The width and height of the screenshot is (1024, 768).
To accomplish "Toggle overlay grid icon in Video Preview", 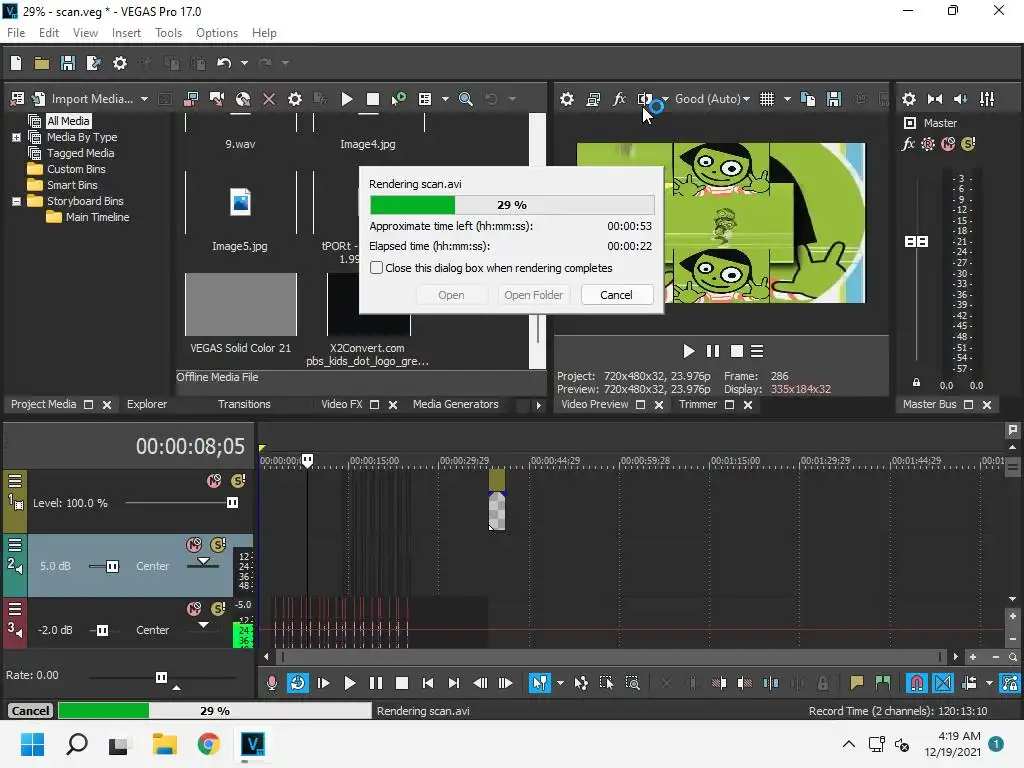I will (x=767, y=99).
